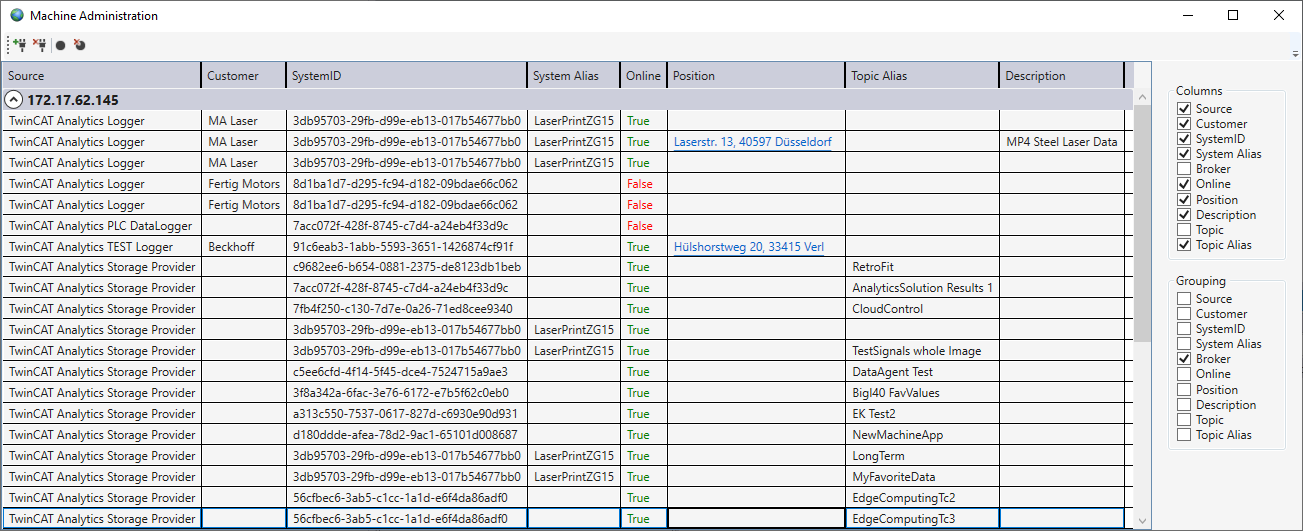1303x531 pixels.
Task: Disable grouping by Broker
Action: tap(1184, 359)
